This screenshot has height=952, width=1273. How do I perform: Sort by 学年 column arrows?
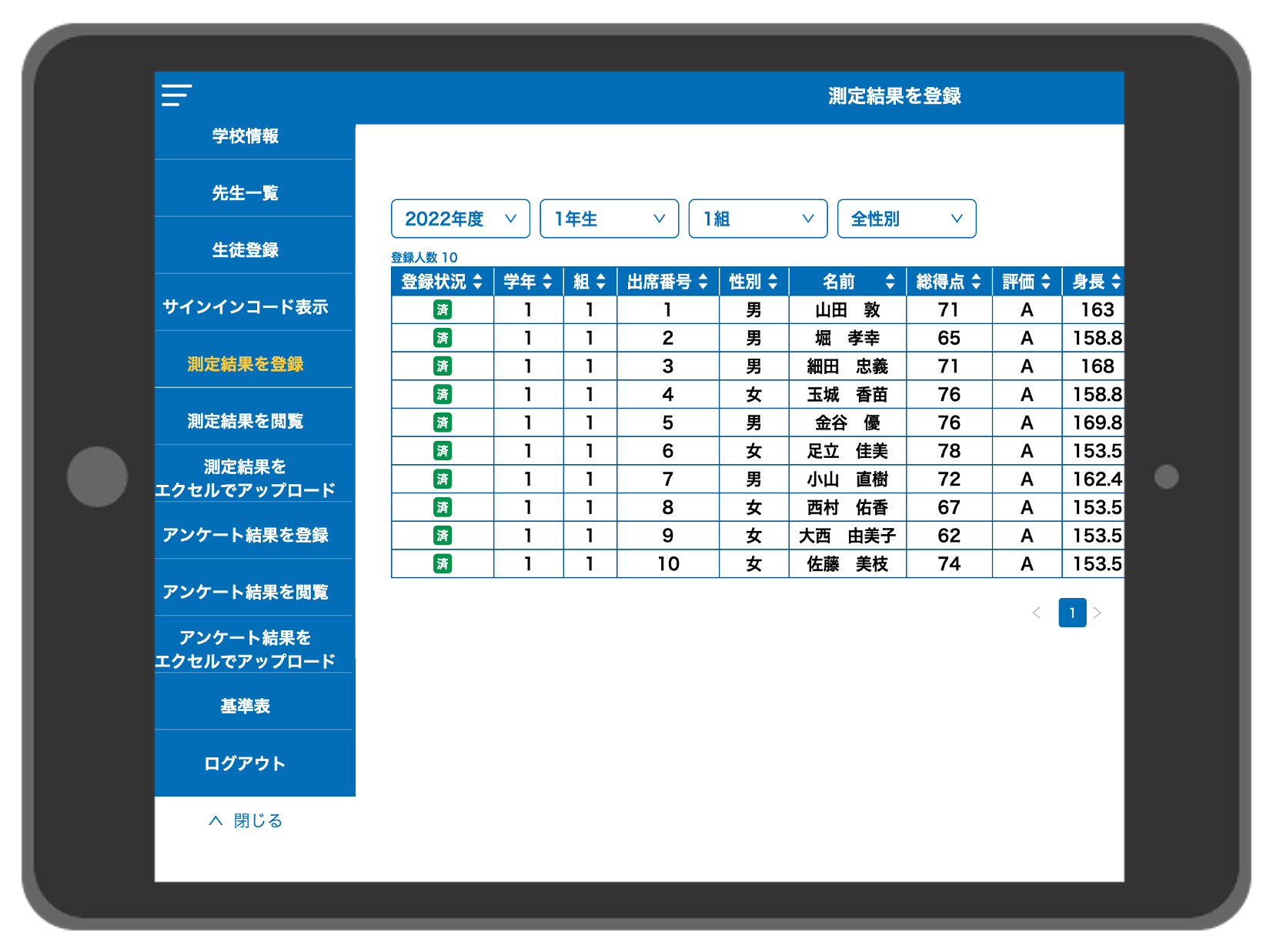pyautogui.click(x=547, y=282)
